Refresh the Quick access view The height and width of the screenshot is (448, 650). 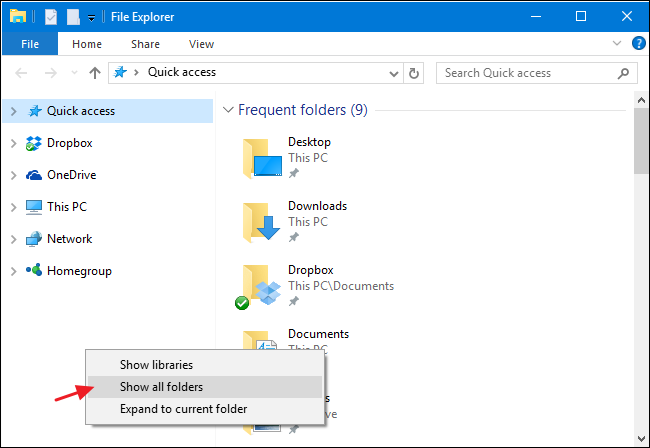click(415, 72)
